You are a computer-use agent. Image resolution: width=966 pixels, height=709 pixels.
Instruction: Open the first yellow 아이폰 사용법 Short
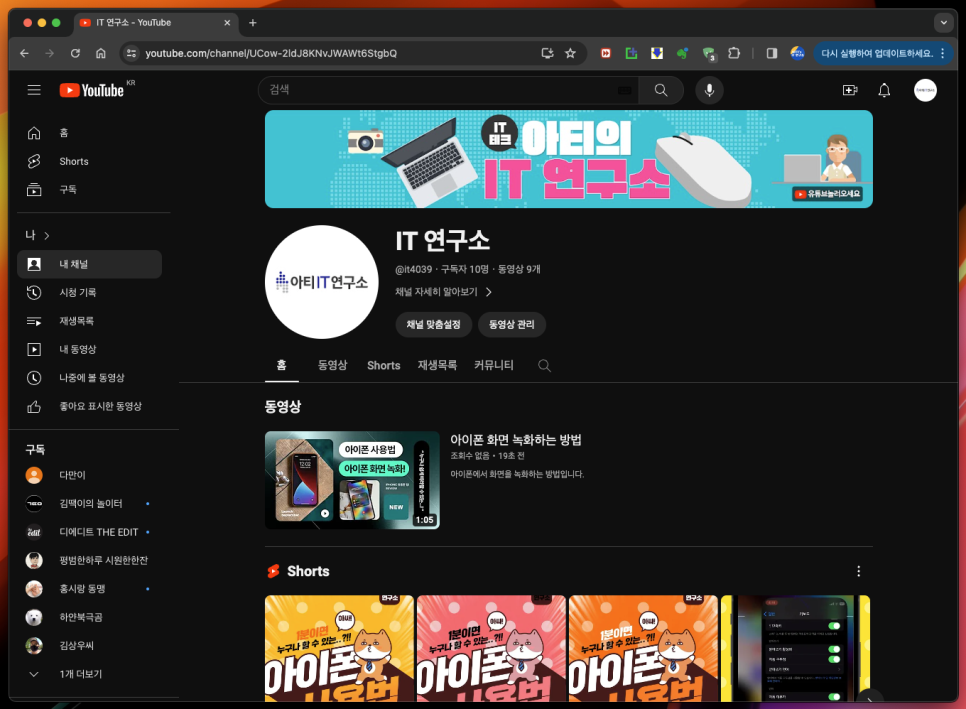[x=339, y=648]
